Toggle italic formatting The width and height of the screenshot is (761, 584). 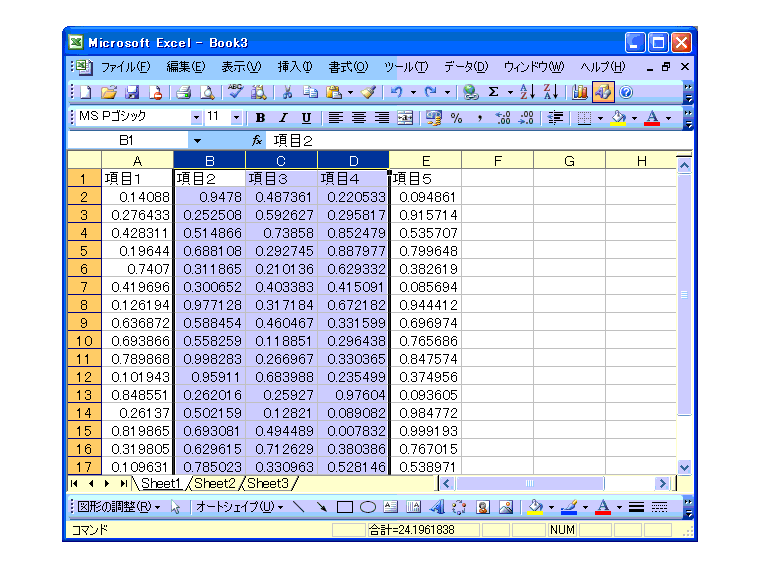pos(283,118)
